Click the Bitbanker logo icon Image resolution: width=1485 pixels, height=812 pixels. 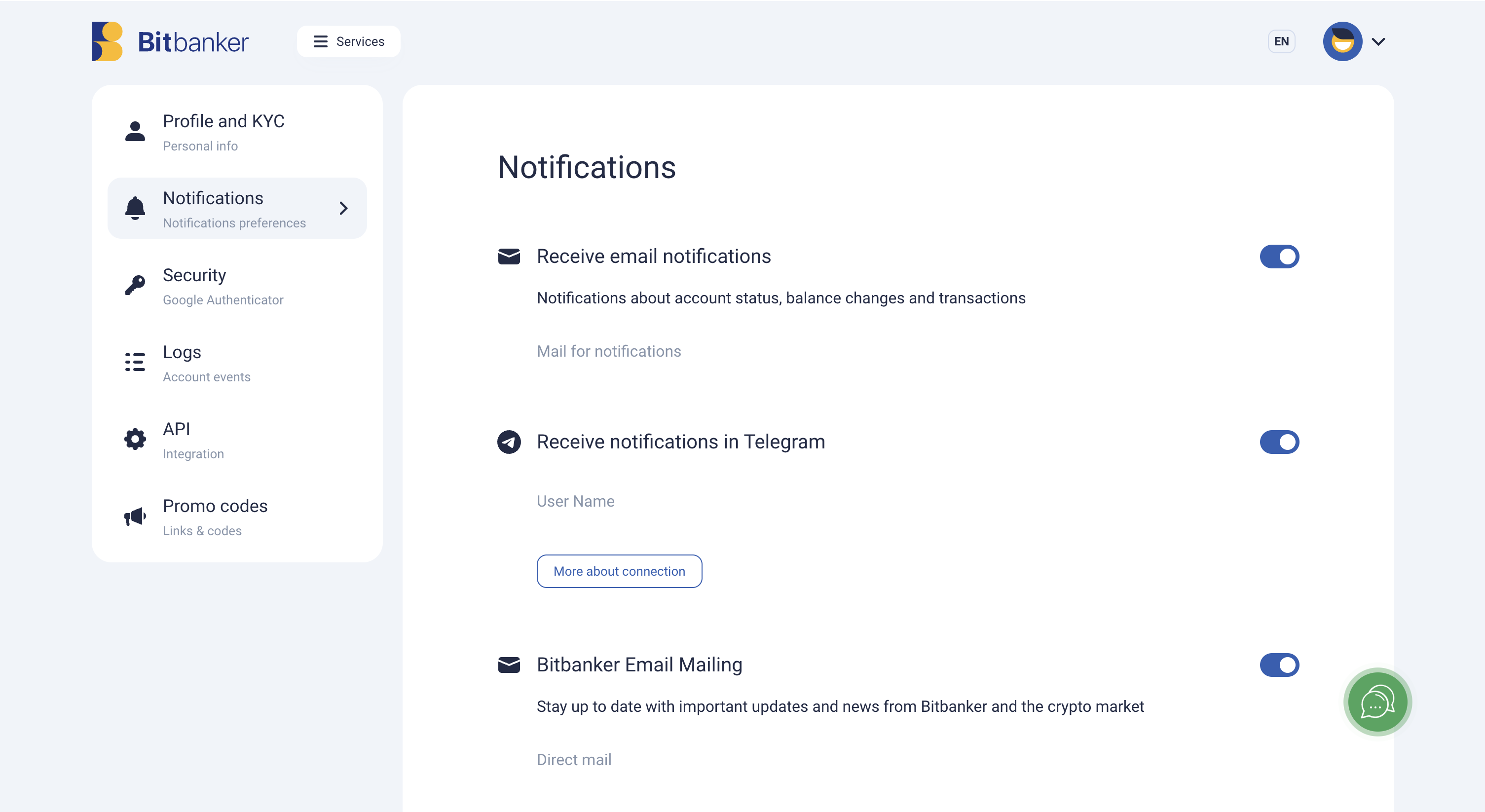tap(107, 41)
